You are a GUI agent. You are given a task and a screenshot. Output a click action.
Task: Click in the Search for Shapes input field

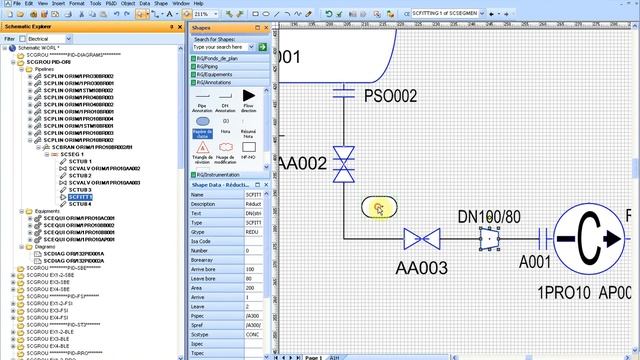click(x=220, y=47)
